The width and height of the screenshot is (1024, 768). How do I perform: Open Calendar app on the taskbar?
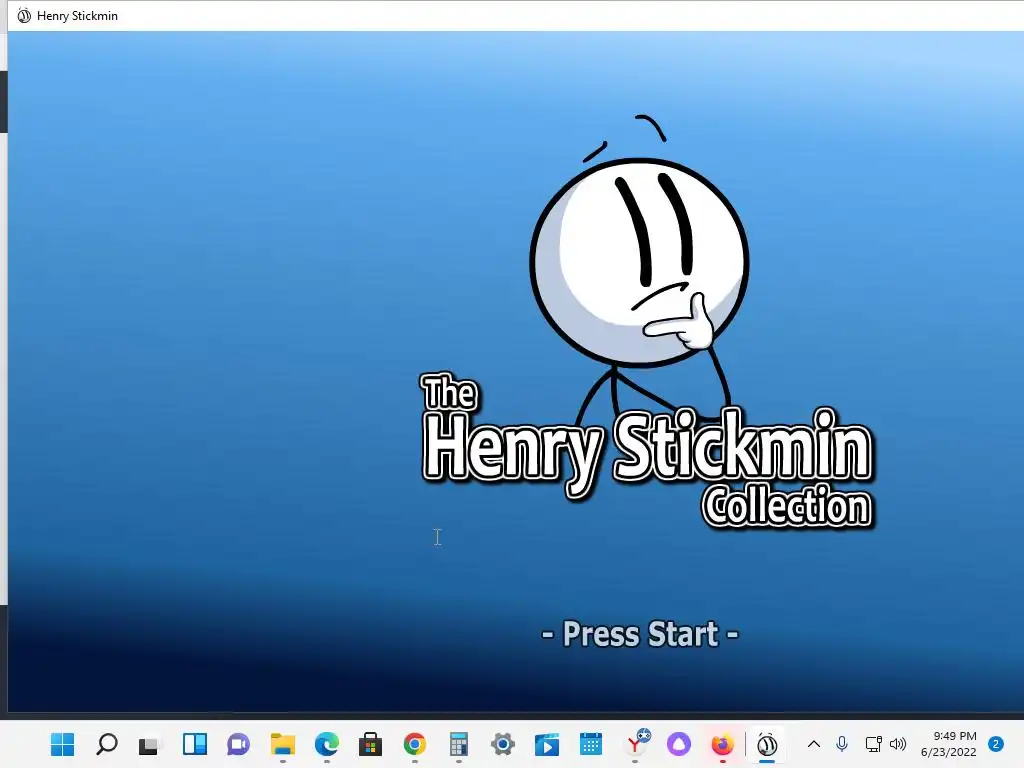pyautogui.click(x=590, y=744)
